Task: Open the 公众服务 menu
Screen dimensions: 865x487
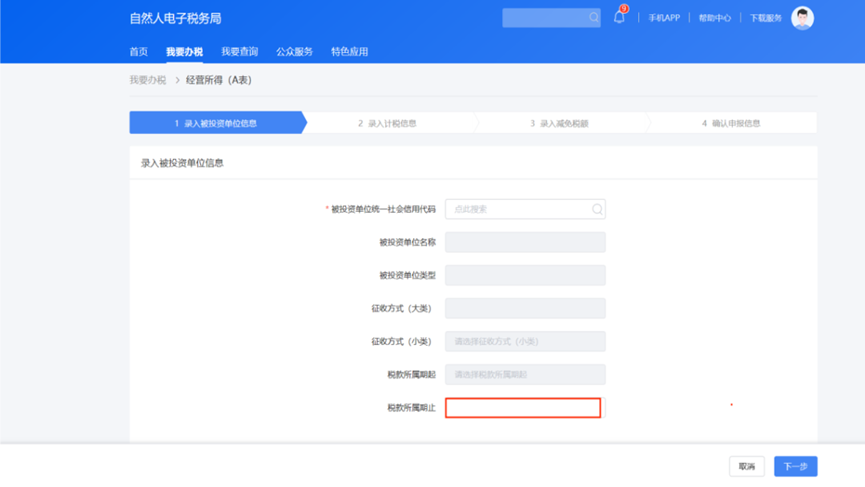Action: pos(294,52)
